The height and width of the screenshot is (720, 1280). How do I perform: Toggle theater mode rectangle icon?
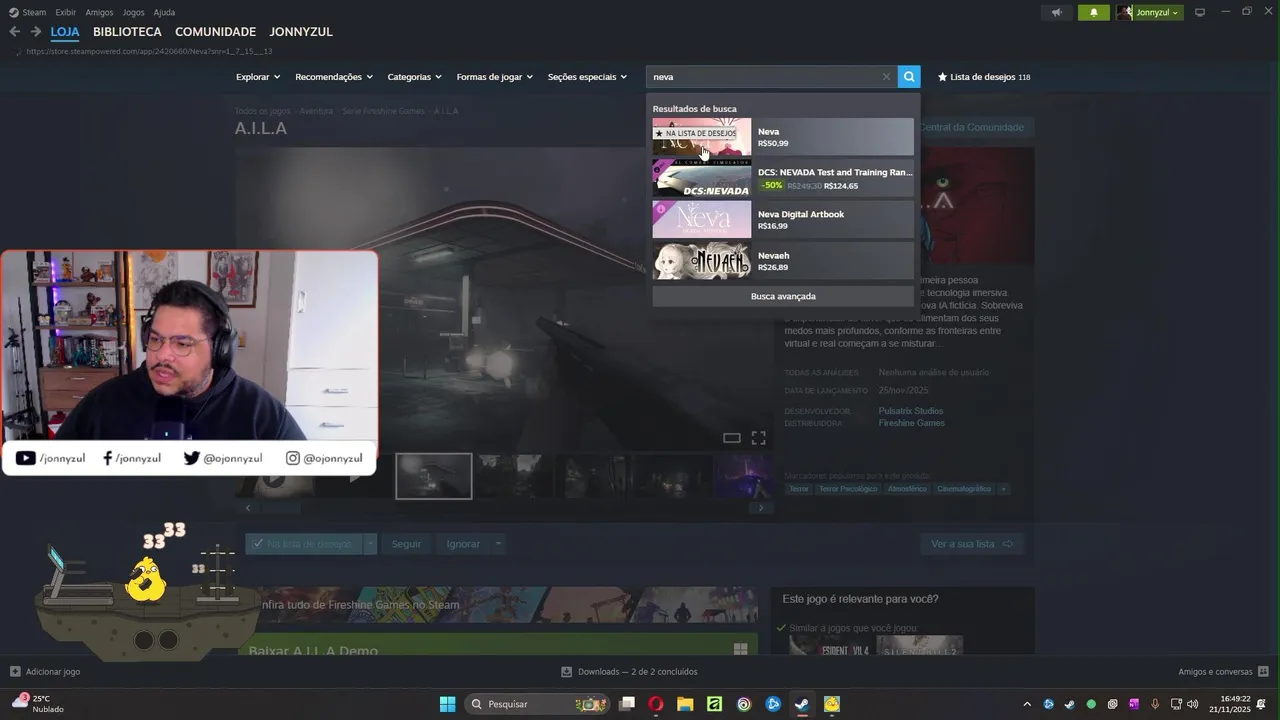(x=731, y=438)
